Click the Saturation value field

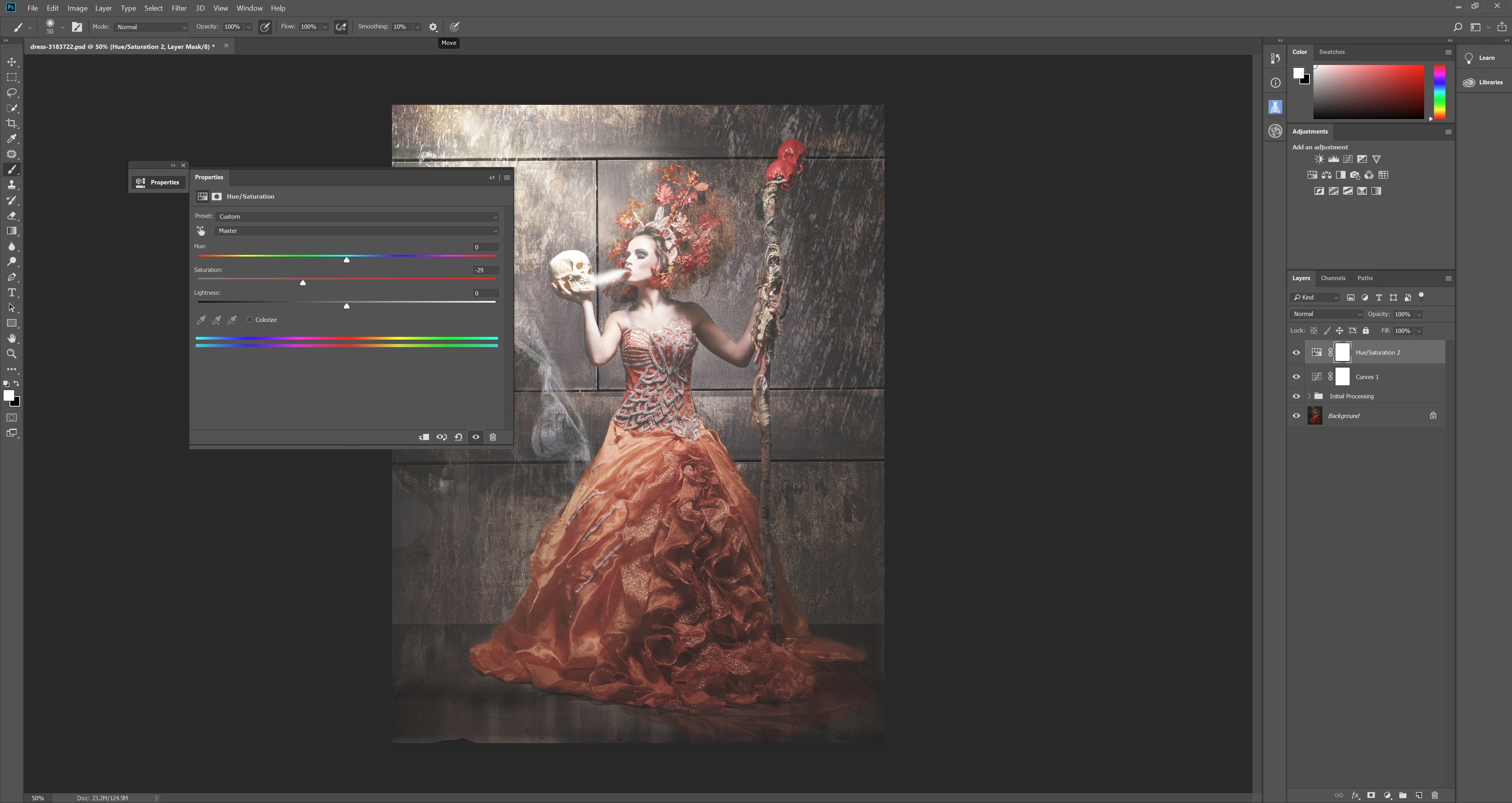tap(486, 270)
